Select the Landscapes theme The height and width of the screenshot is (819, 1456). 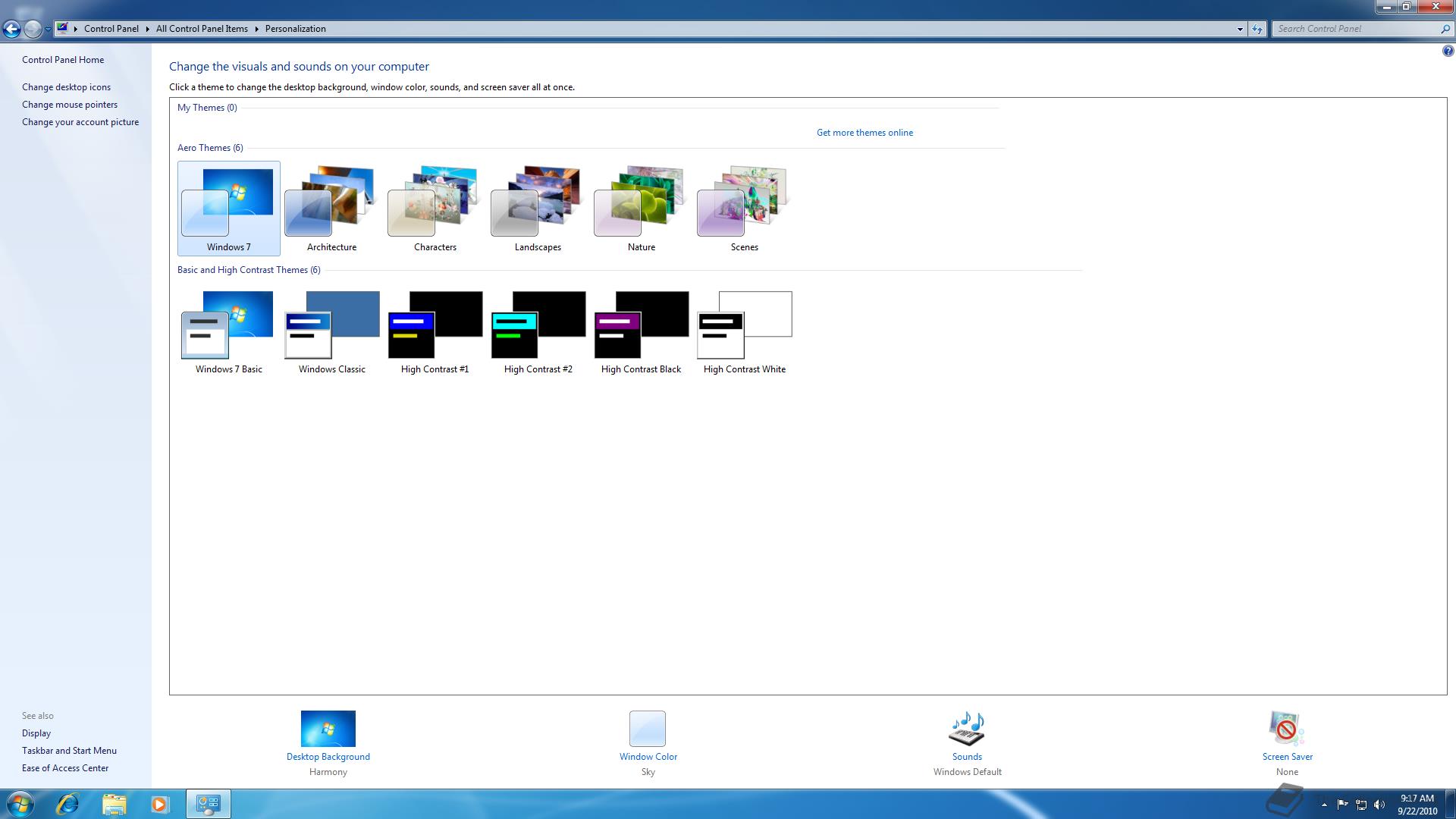coord(538,208)
